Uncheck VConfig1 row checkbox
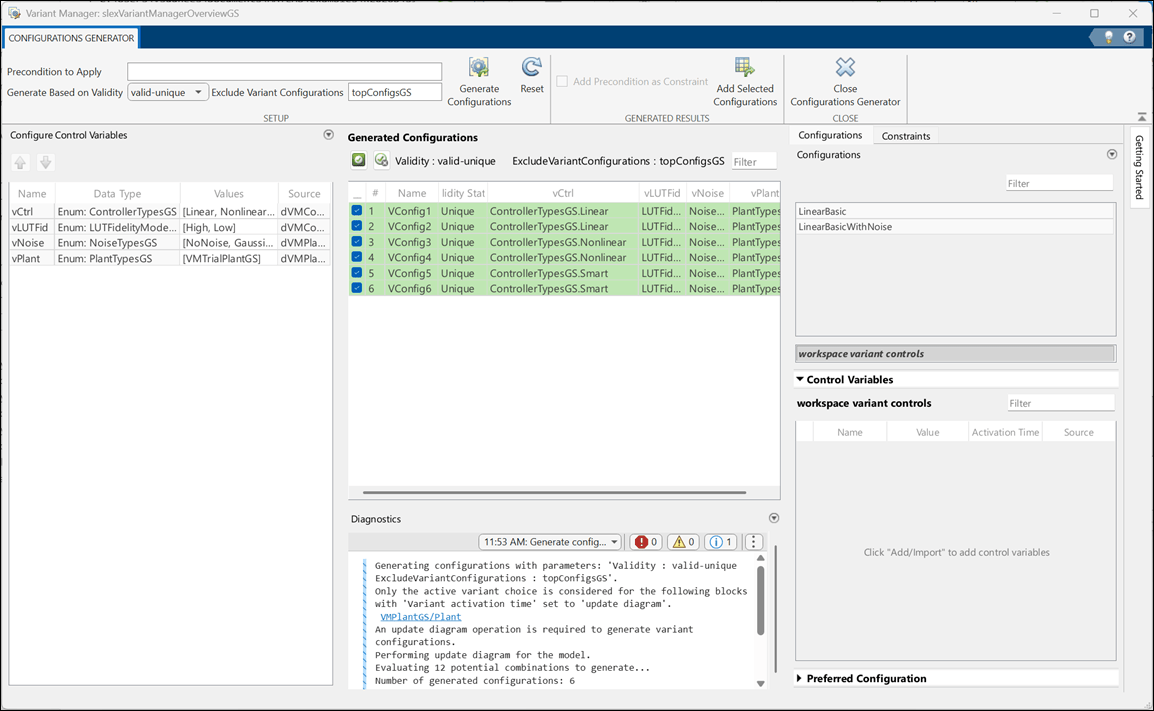 (357, 211)
